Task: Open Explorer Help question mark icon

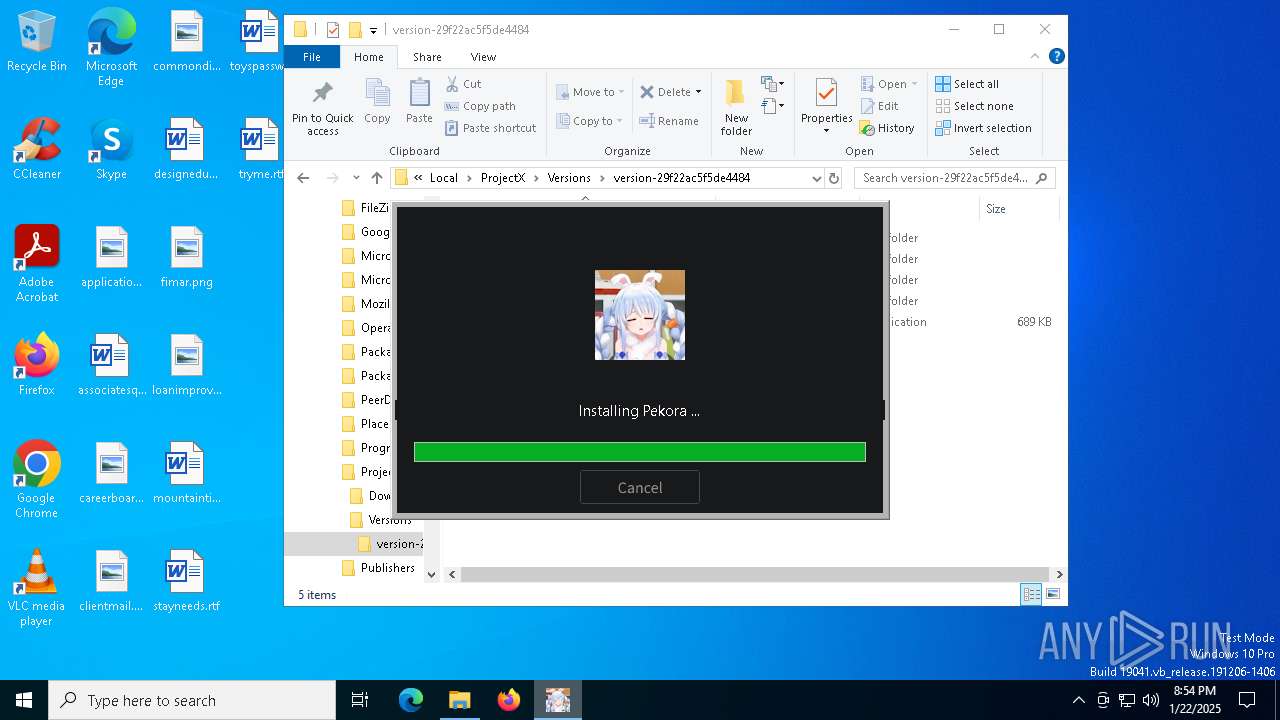Action: 1056,57
